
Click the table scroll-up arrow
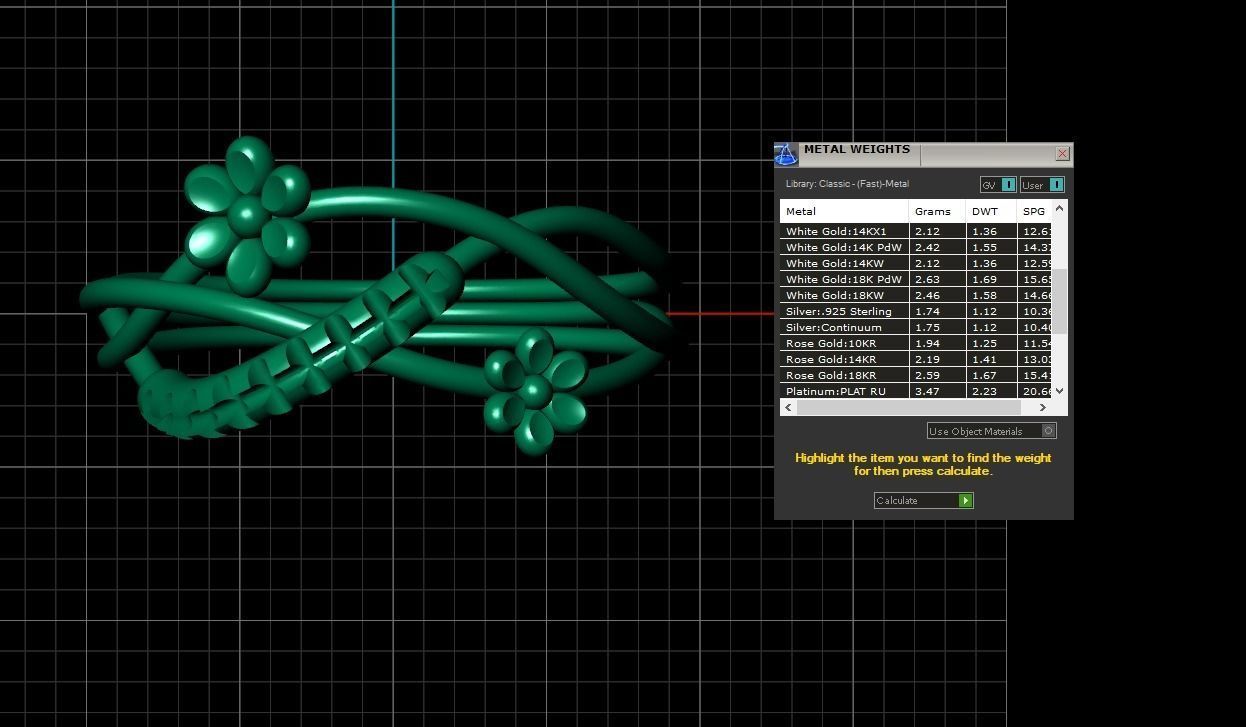pos(1060,208)
